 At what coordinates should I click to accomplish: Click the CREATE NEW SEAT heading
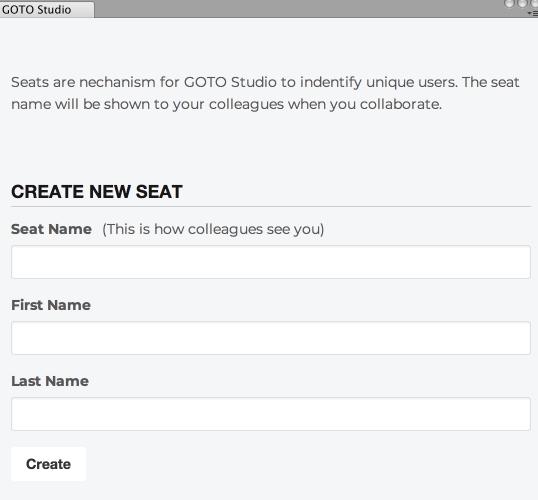click(x=97, y=191)
